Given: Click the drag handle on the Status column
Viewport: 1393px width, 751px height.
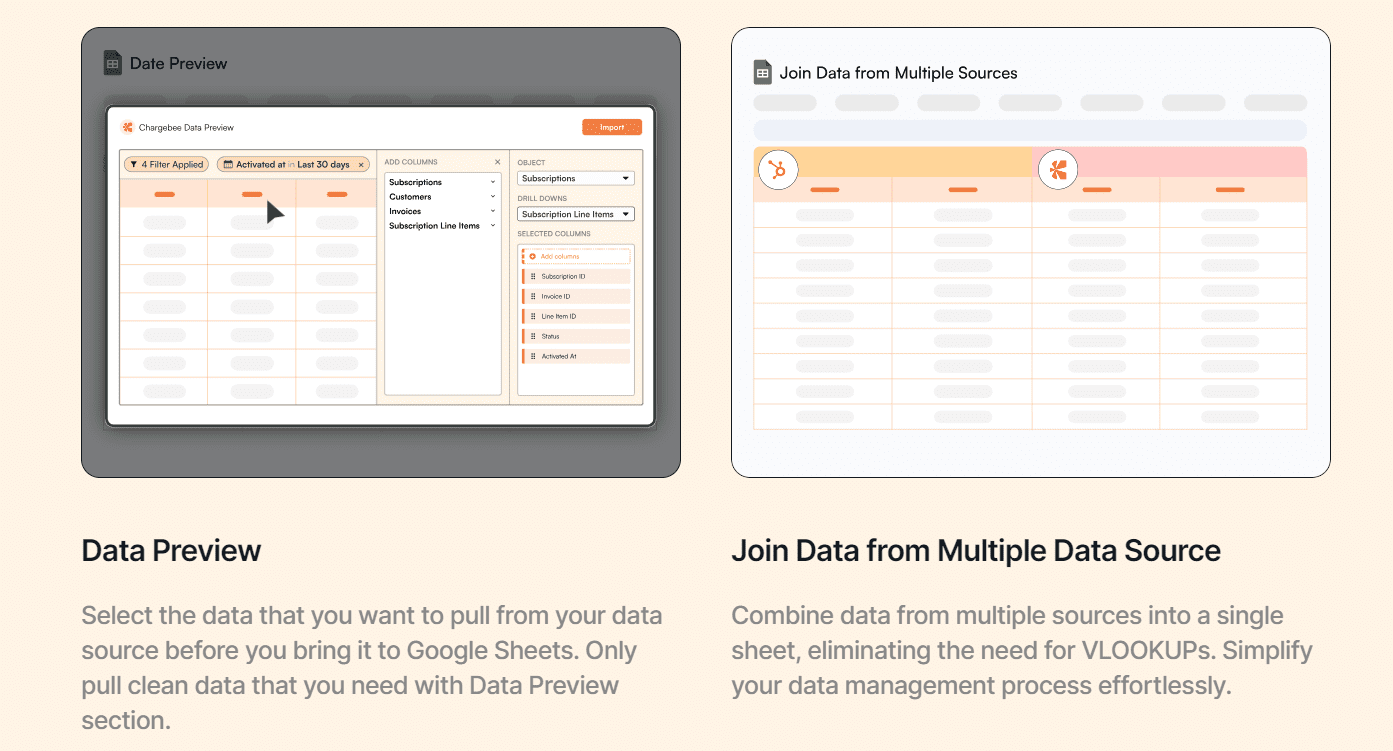Looking at the screenshot, I should click(x=533, y=336).
